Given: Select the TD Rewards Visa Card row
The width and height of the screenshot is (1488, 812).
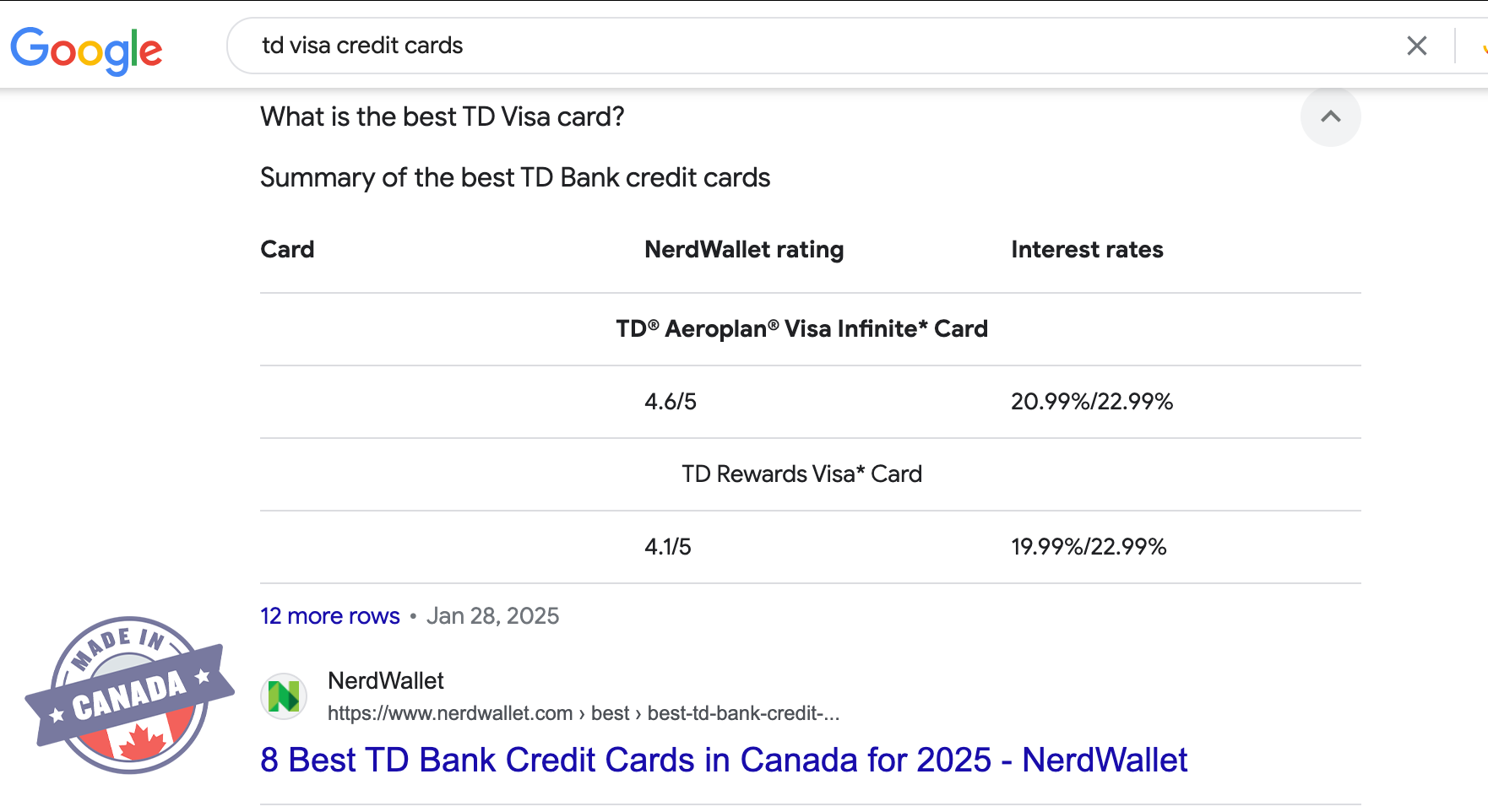Looking at the screenshot, I should (x=801, y=474).
